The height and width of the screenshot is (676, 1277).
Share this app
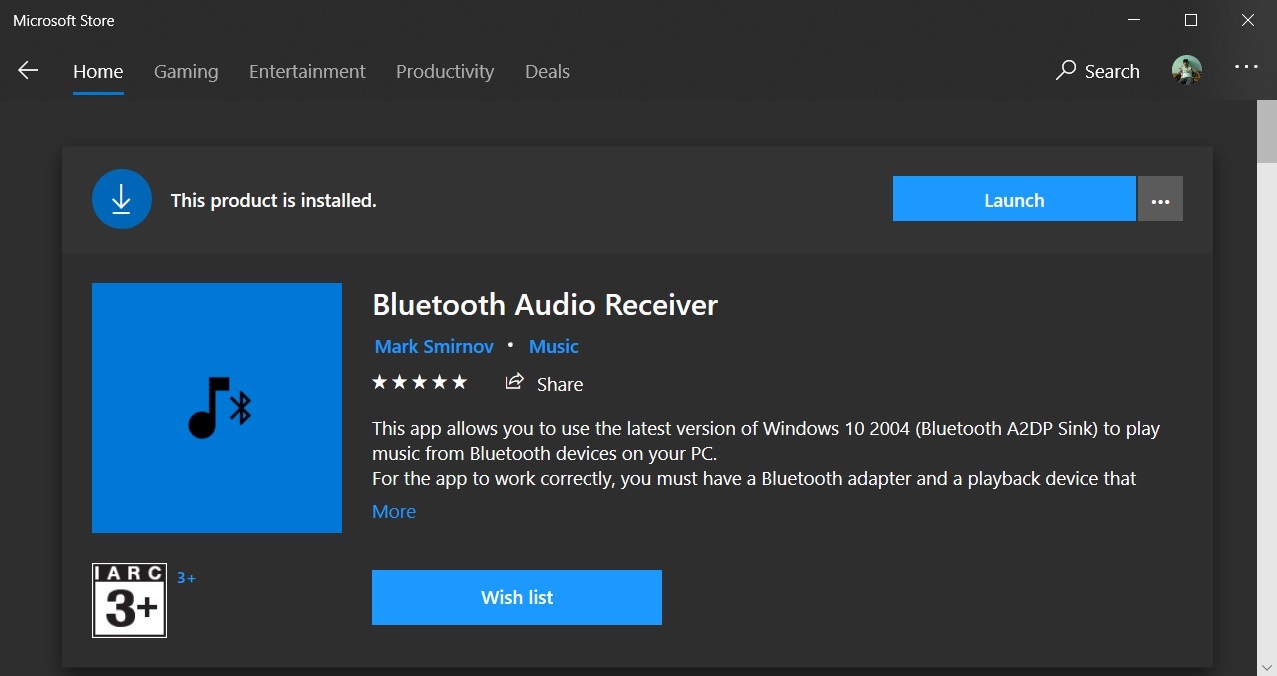(544, 383)
